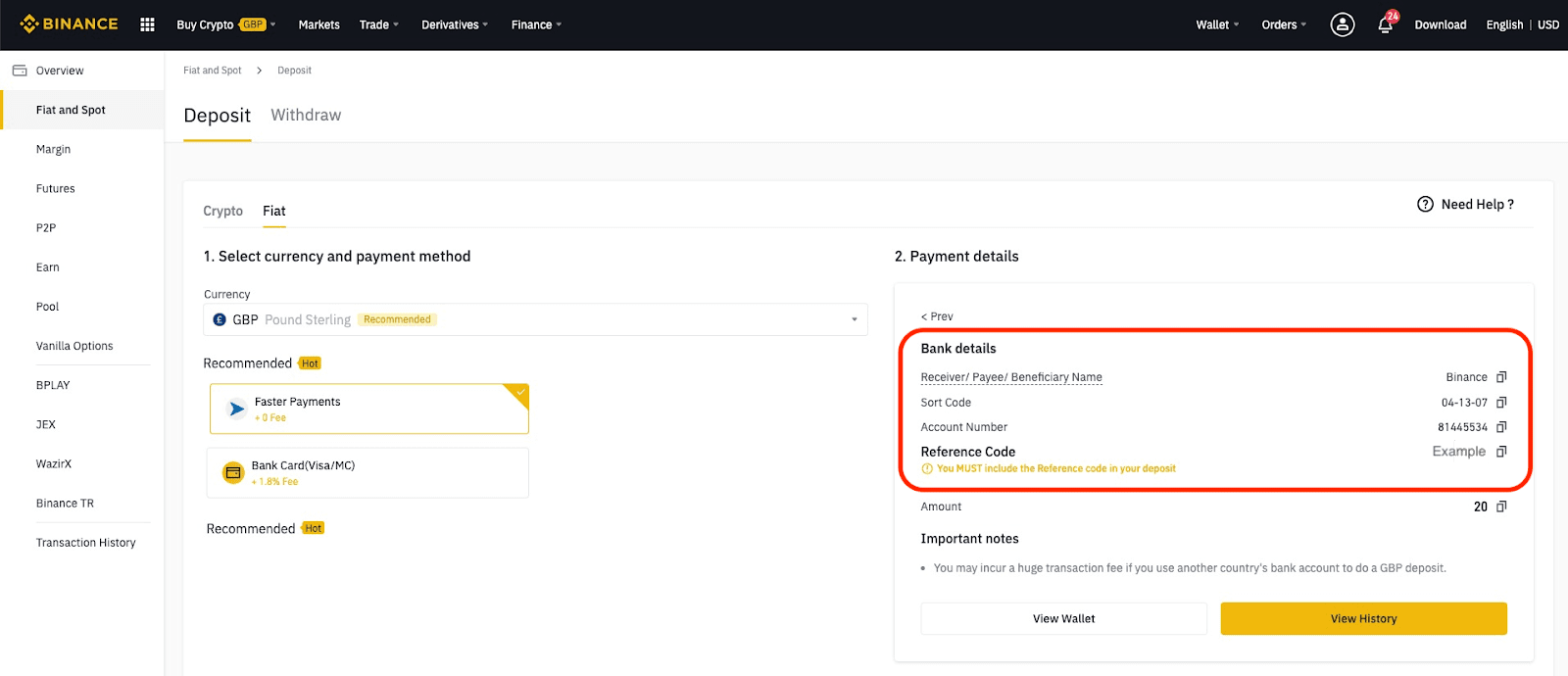Image resolution: width=1568 pixels, height=676 pixels.
Task: Select the Fiat deposit tab
Action: point(274,211)
